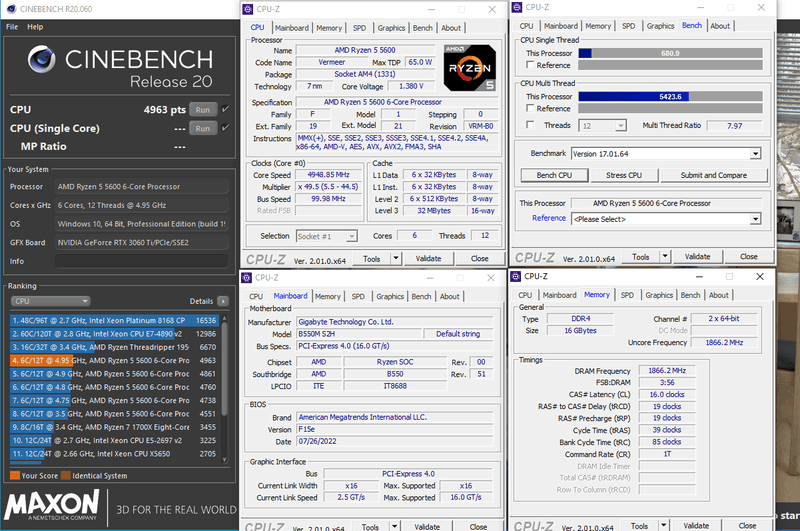Switch to Bench tab in Memory window
The height and width of the screenshot is (531, 800).
click(x=690, y=295)
